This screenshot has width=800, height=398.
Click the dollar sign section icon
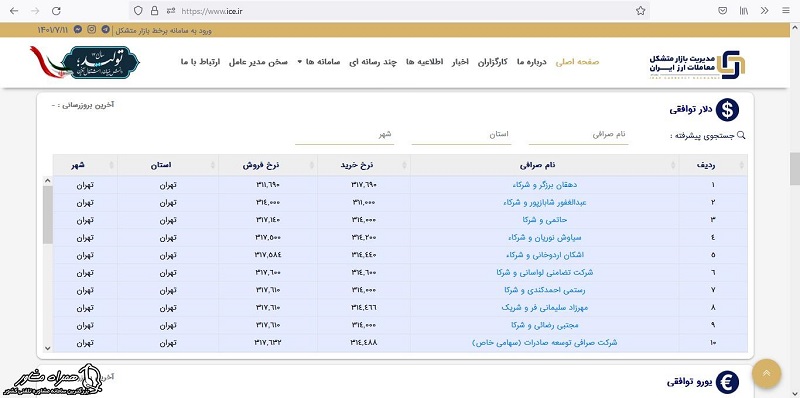pos(727,110)
